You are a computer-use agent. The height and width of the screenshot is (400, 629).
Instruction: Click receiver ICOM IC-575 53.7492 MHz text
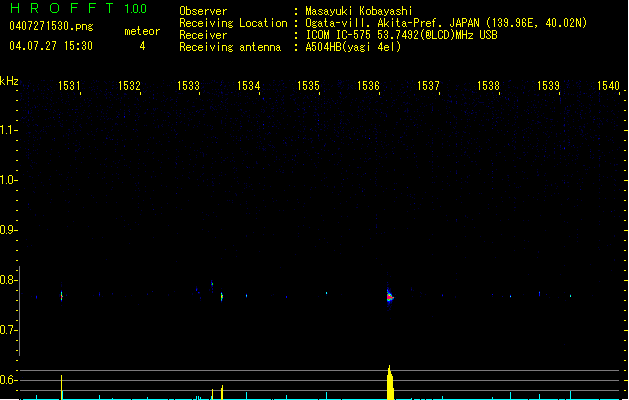point(401,35)
